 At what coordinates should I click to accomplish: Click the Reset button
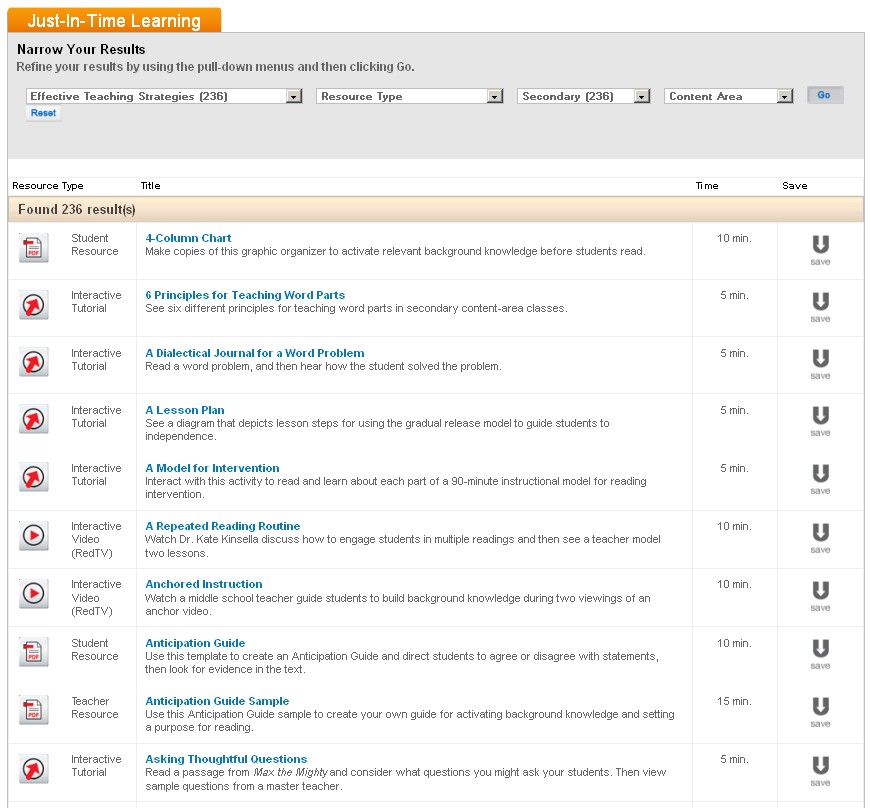pyautogui.click(x=43, y=113)
